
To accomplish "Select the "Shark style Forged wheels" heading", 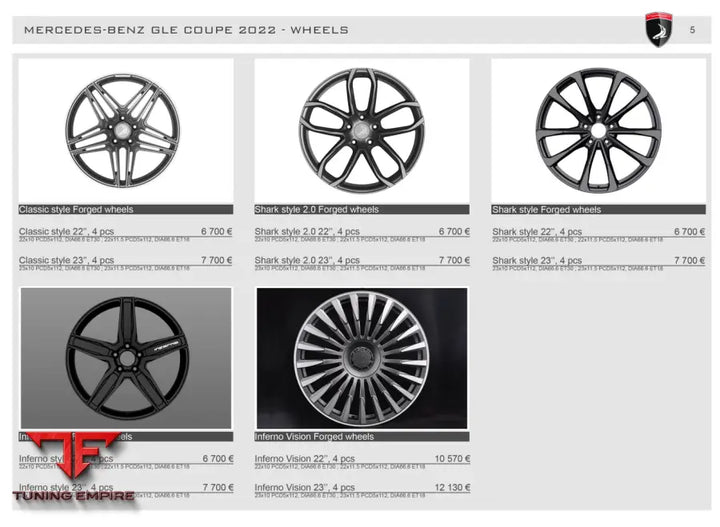I will point(547,210).
